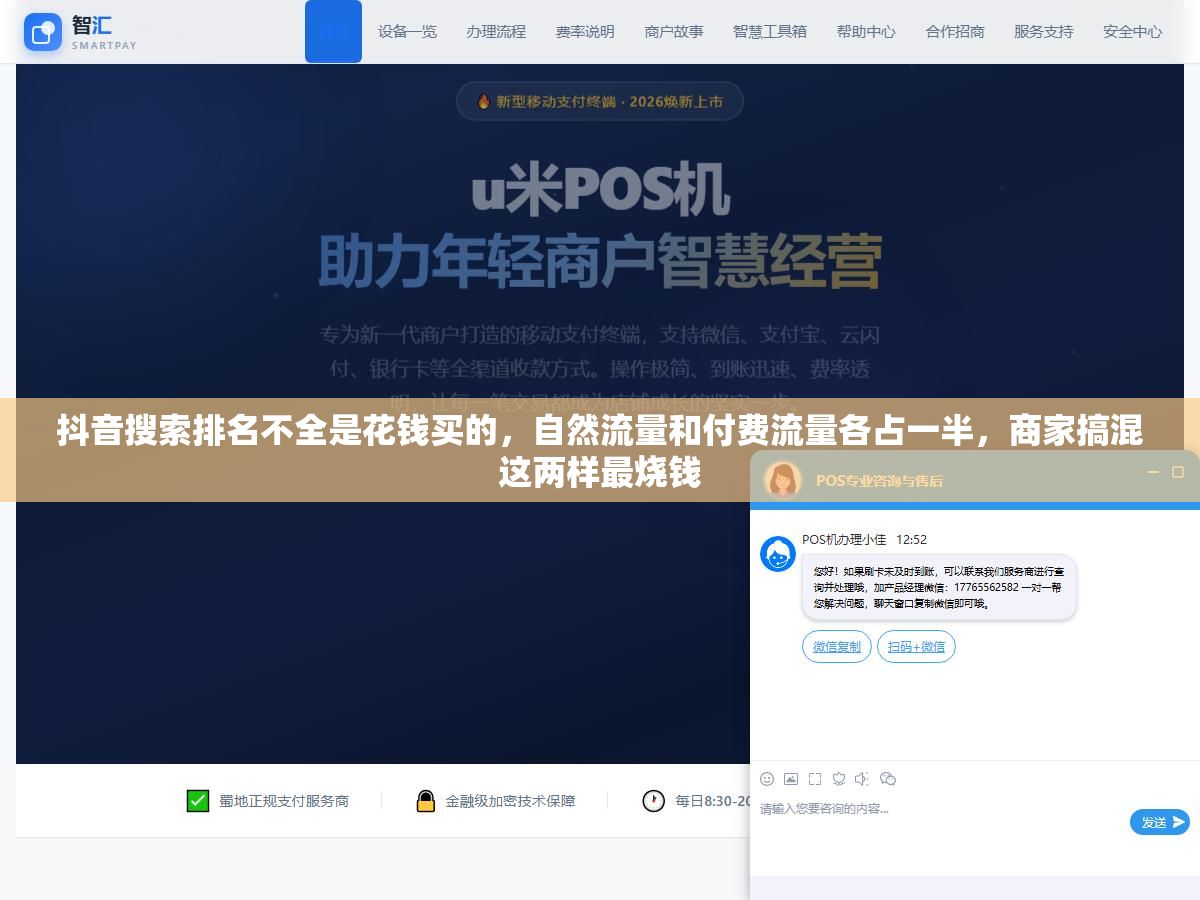Go to 合作招商 page
Image resolution: width=1200 pixels, height=900 pixels.
[x=955, y=31]
